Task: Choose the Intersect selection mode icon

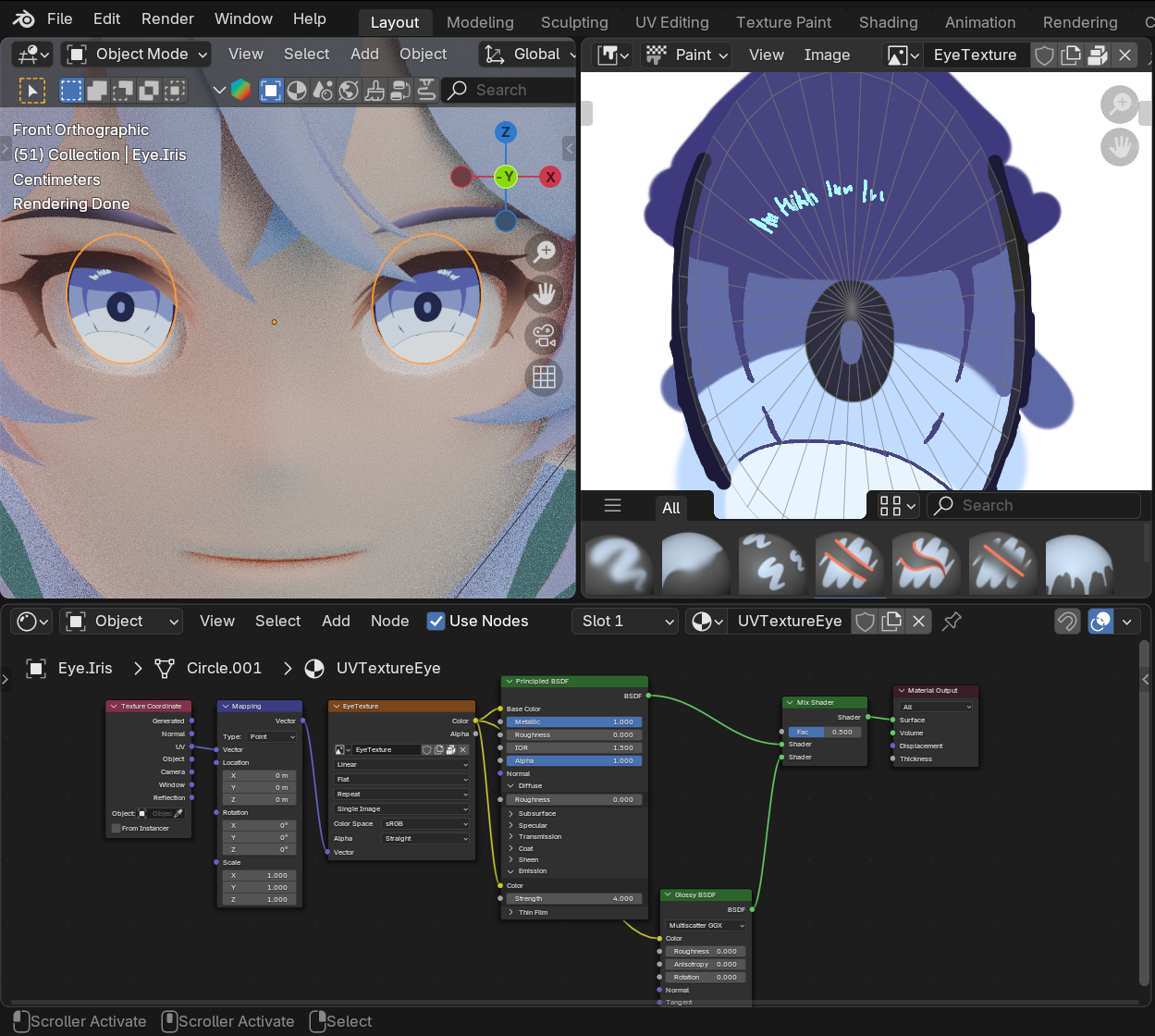Action: point(175,91)
